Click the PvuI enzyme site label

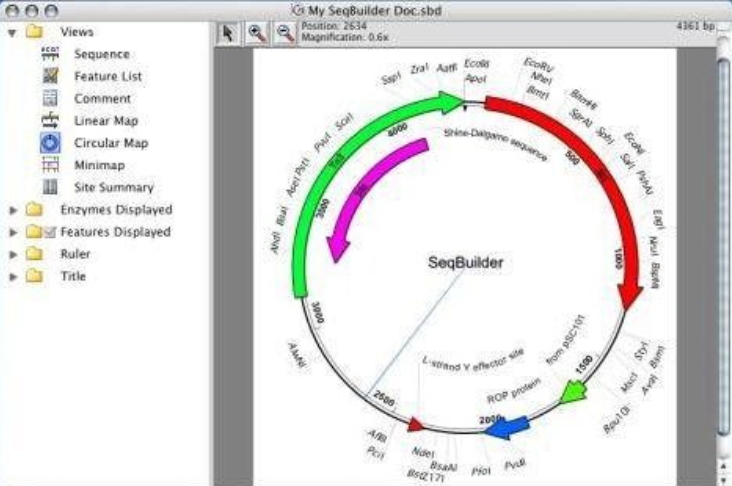point(322,142)
